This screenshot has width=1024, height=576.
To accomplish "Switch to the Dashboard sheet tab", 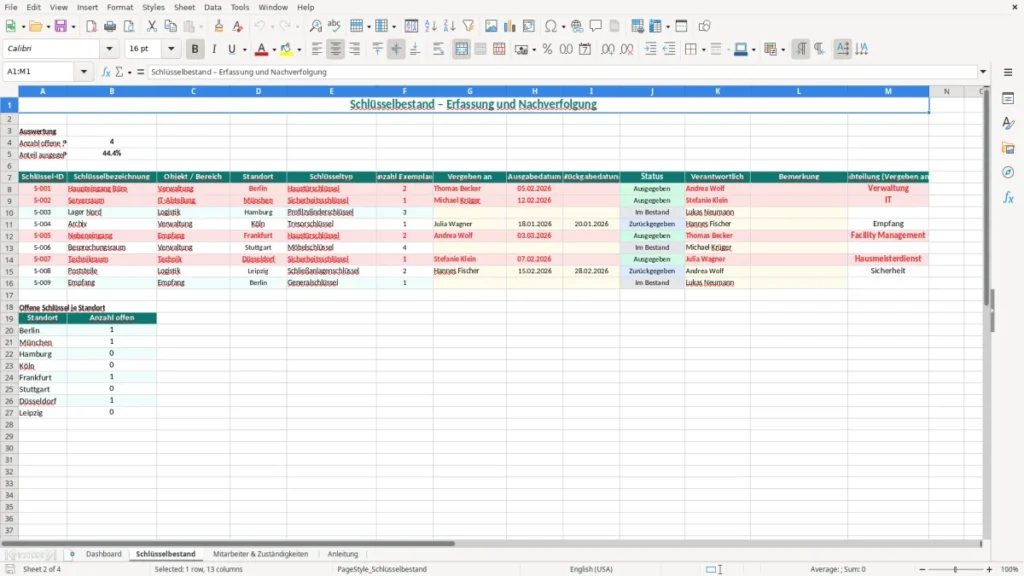I will [x=103, y=554].
